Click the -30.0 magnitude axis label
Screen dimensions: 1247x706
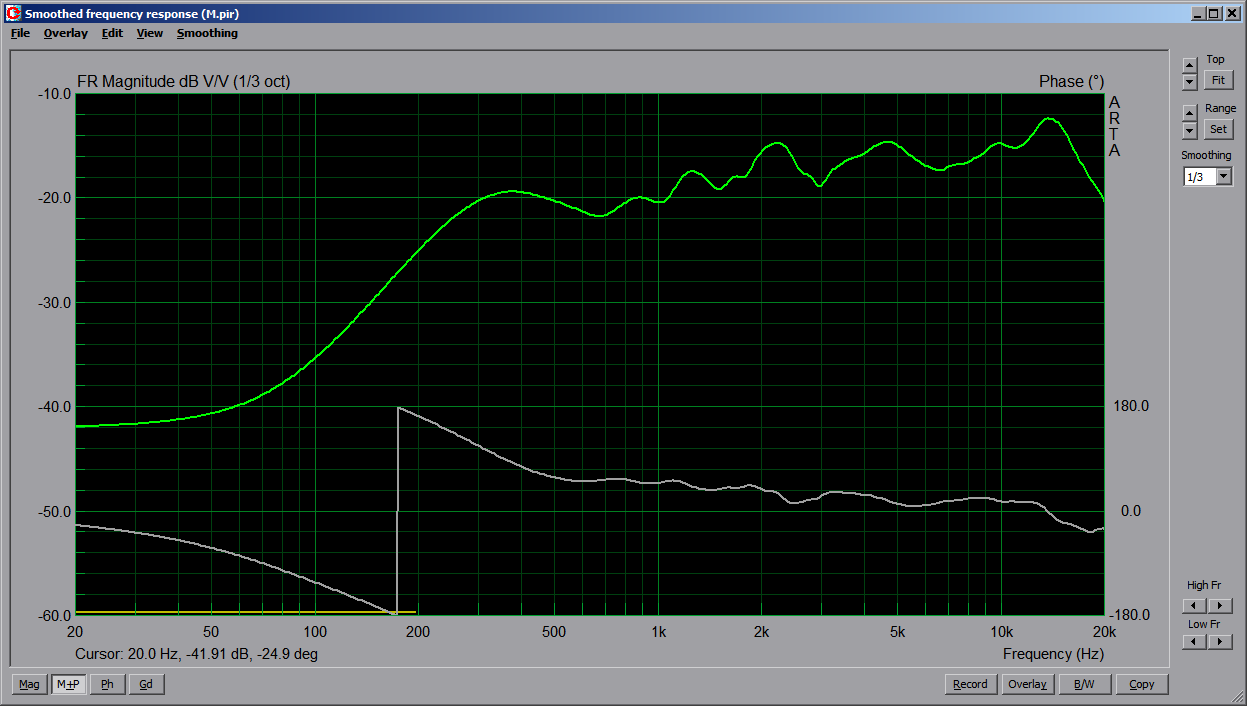tap(53, 302)
